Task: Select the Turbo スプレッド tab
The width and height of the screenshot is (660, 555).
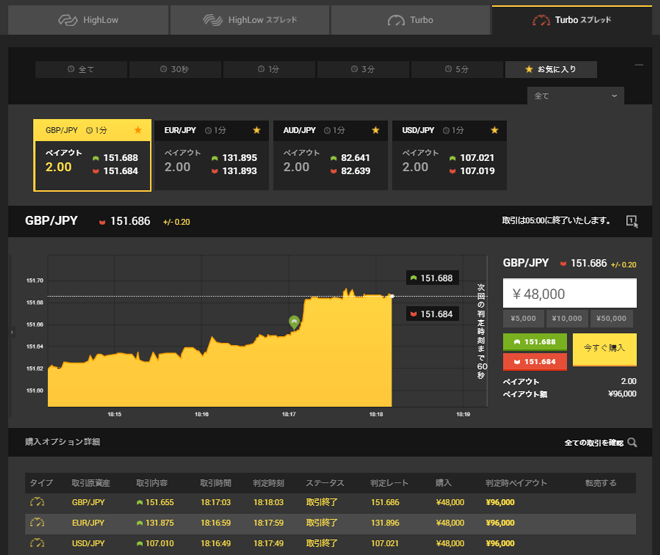Action: click(572, 20)
